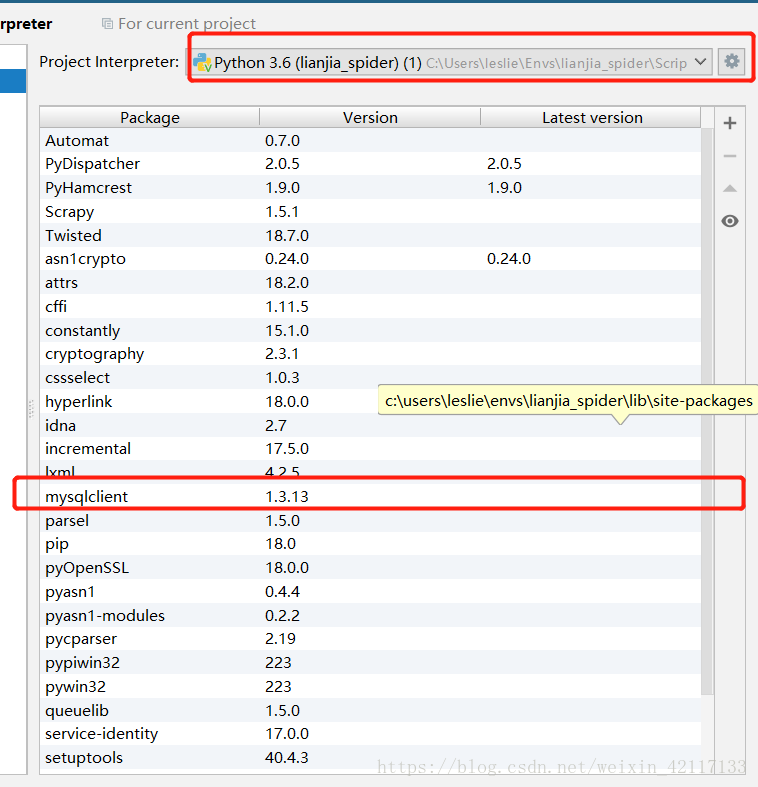The image size is (758, 787).
Task: Select the asn1crypto package row
Action: [x=370, y=259]
